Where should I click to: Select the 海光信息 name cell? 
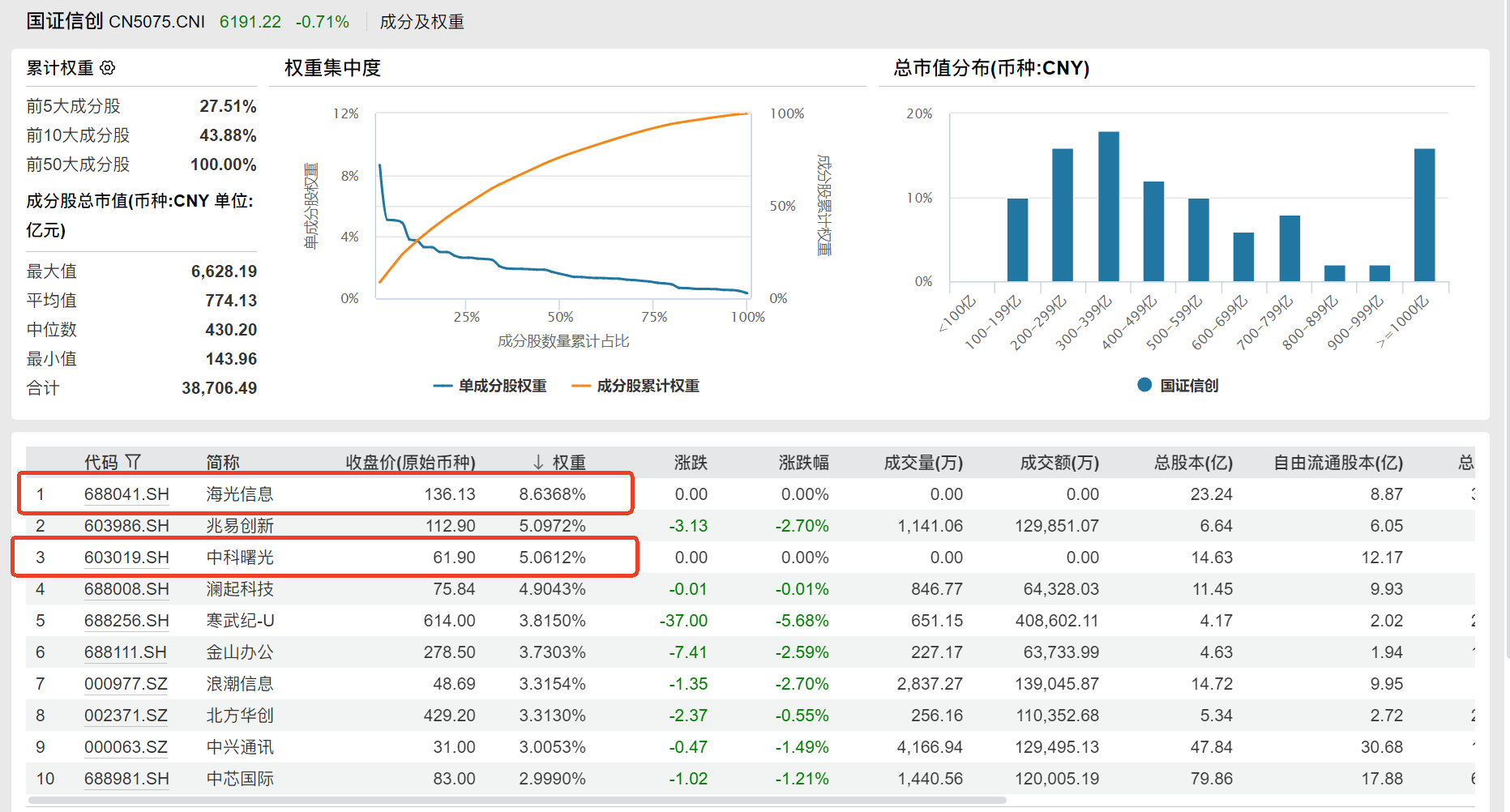240,494
